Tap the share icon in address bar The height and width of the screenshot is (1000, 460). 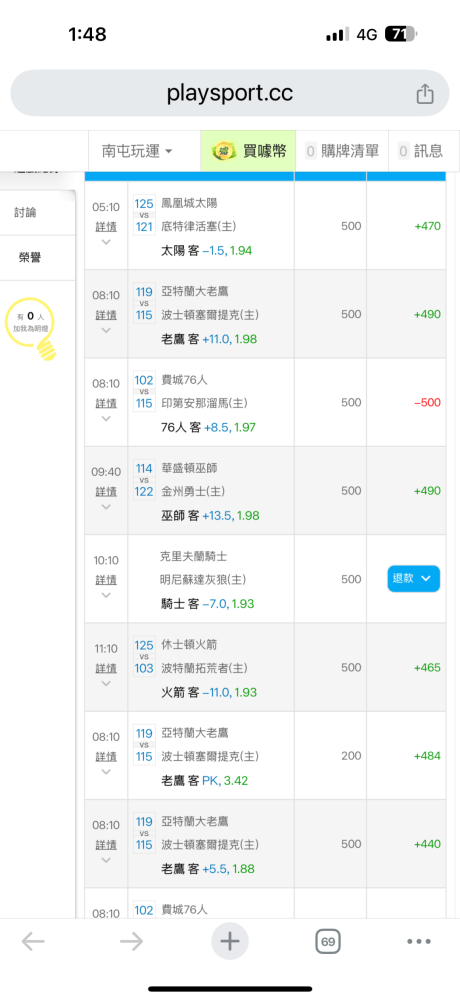point(425,94)
